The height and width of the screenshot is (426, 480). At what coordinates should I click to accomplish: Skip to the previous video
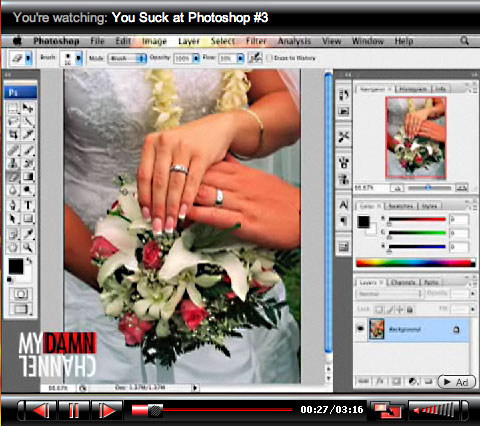pos(41,410)
